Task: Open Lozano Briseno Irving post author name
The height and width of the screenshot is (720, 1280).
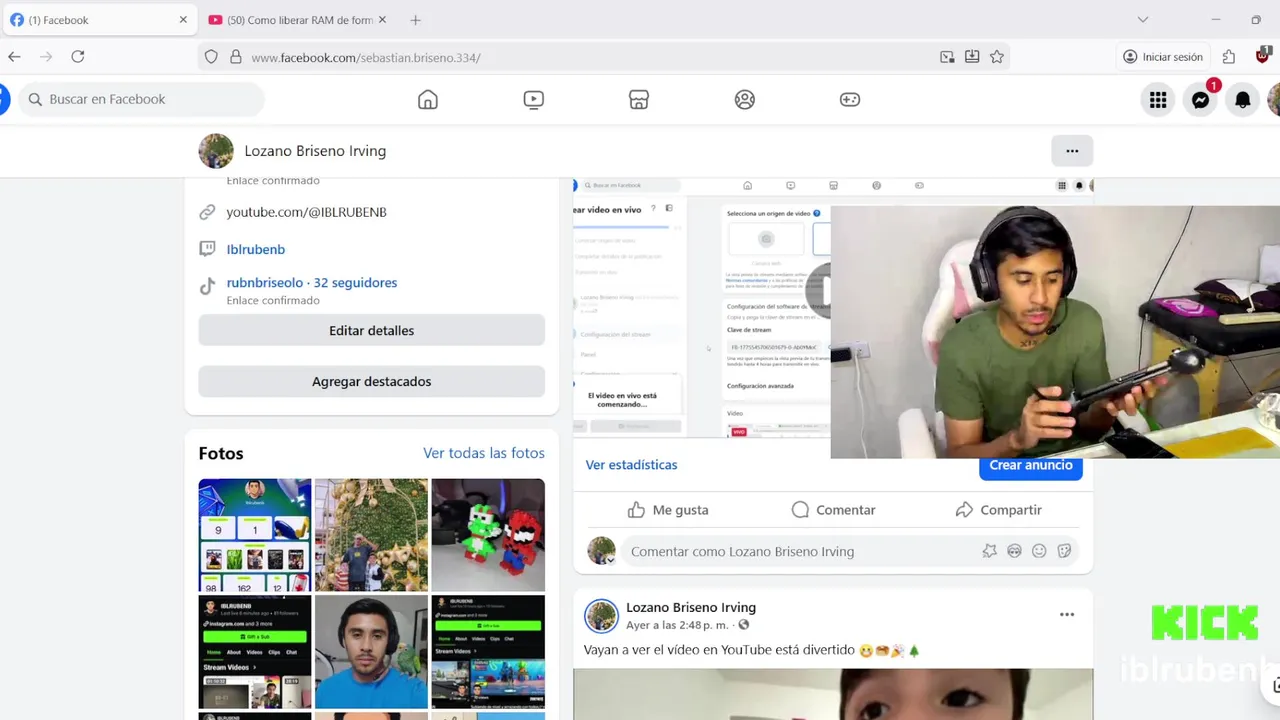Action: pos(691,607)
